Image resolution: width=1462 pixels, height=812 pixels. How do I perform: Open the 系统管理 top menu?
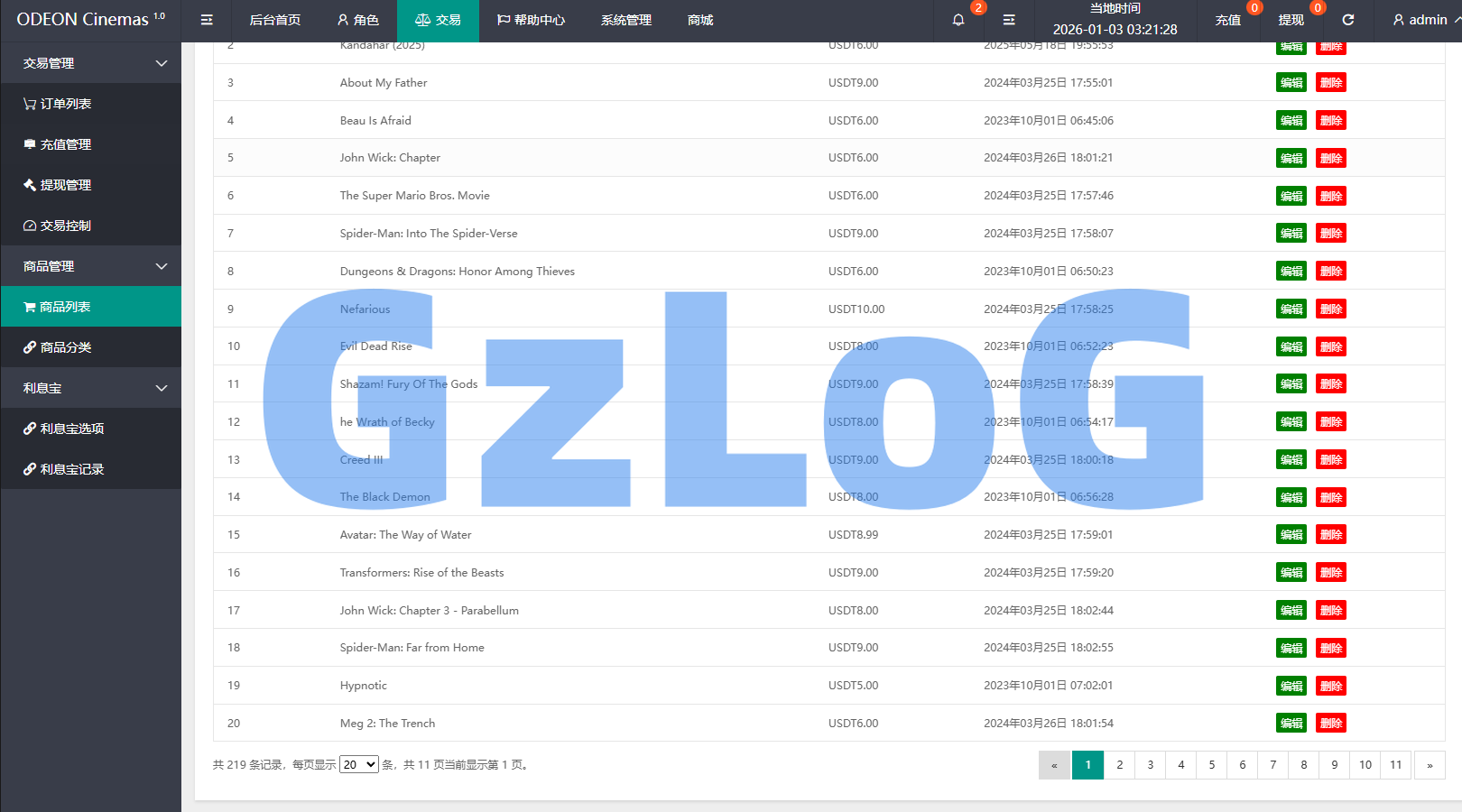point(626,20)
